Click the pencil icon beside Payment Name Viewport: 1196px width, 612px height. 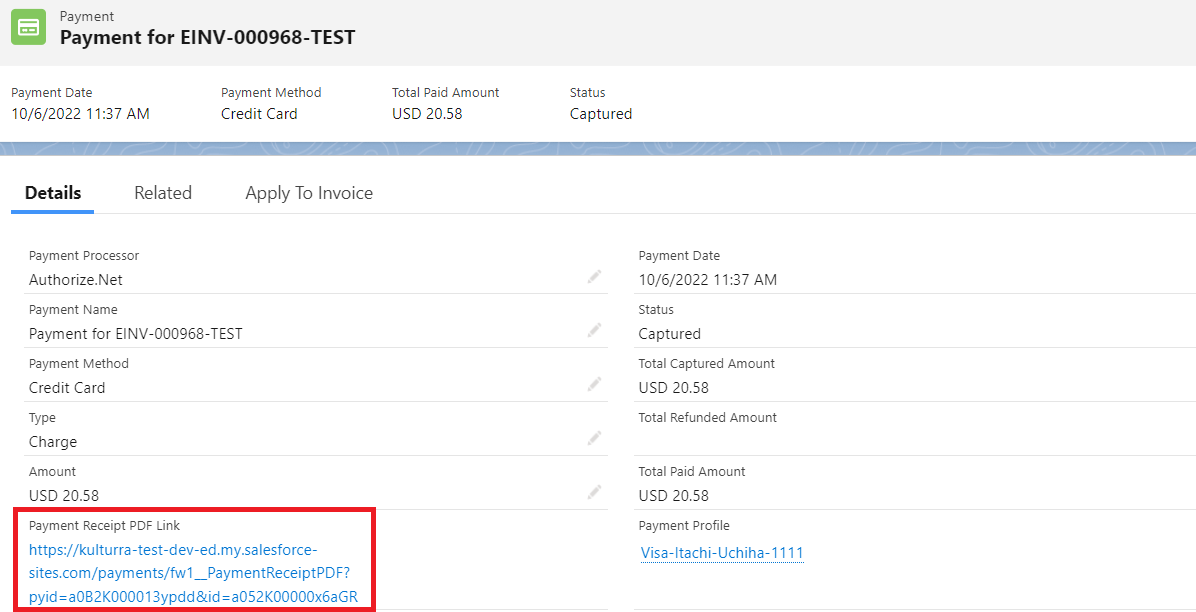(x=595, y=330)
